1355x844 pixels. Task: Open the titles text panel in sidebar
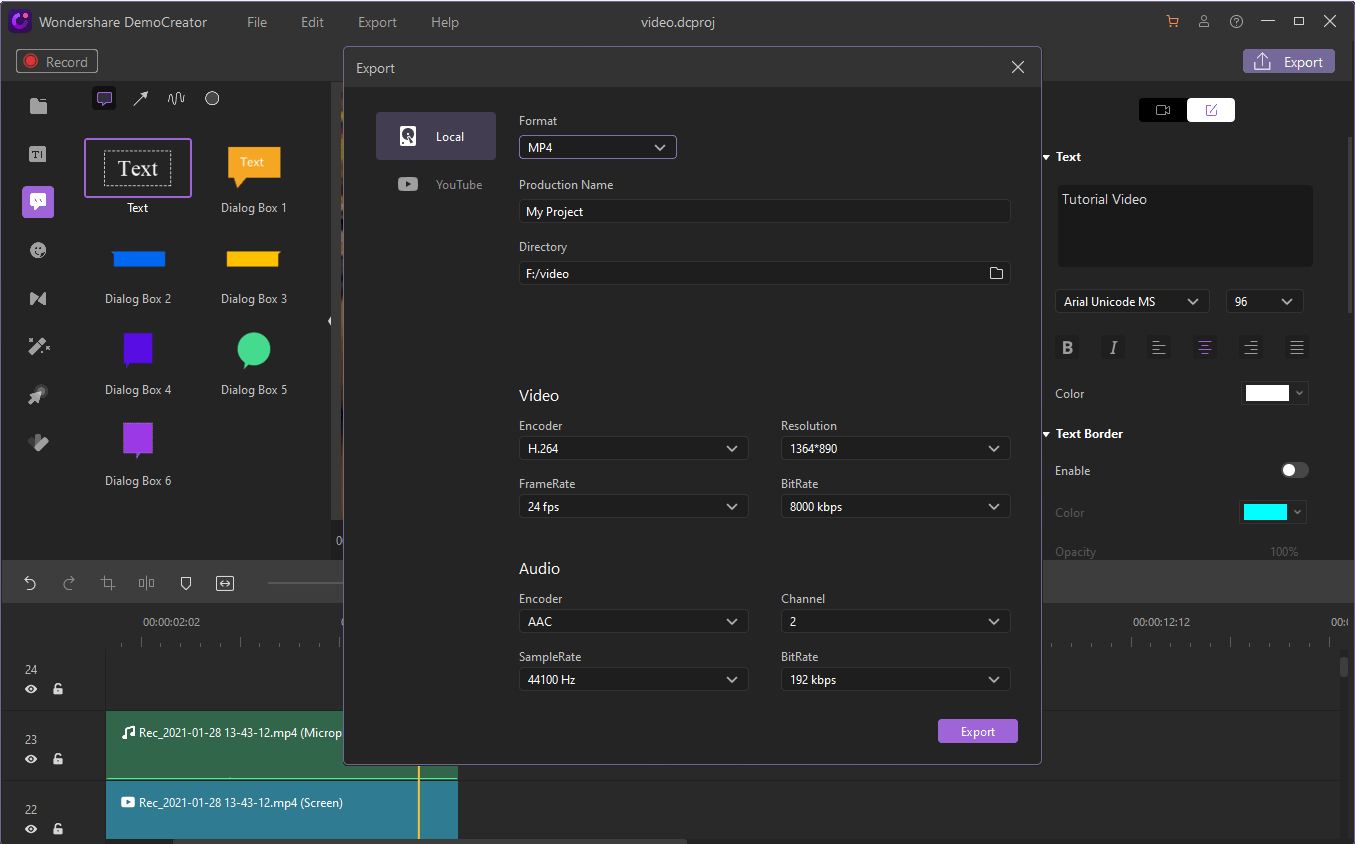coord(38,154)
